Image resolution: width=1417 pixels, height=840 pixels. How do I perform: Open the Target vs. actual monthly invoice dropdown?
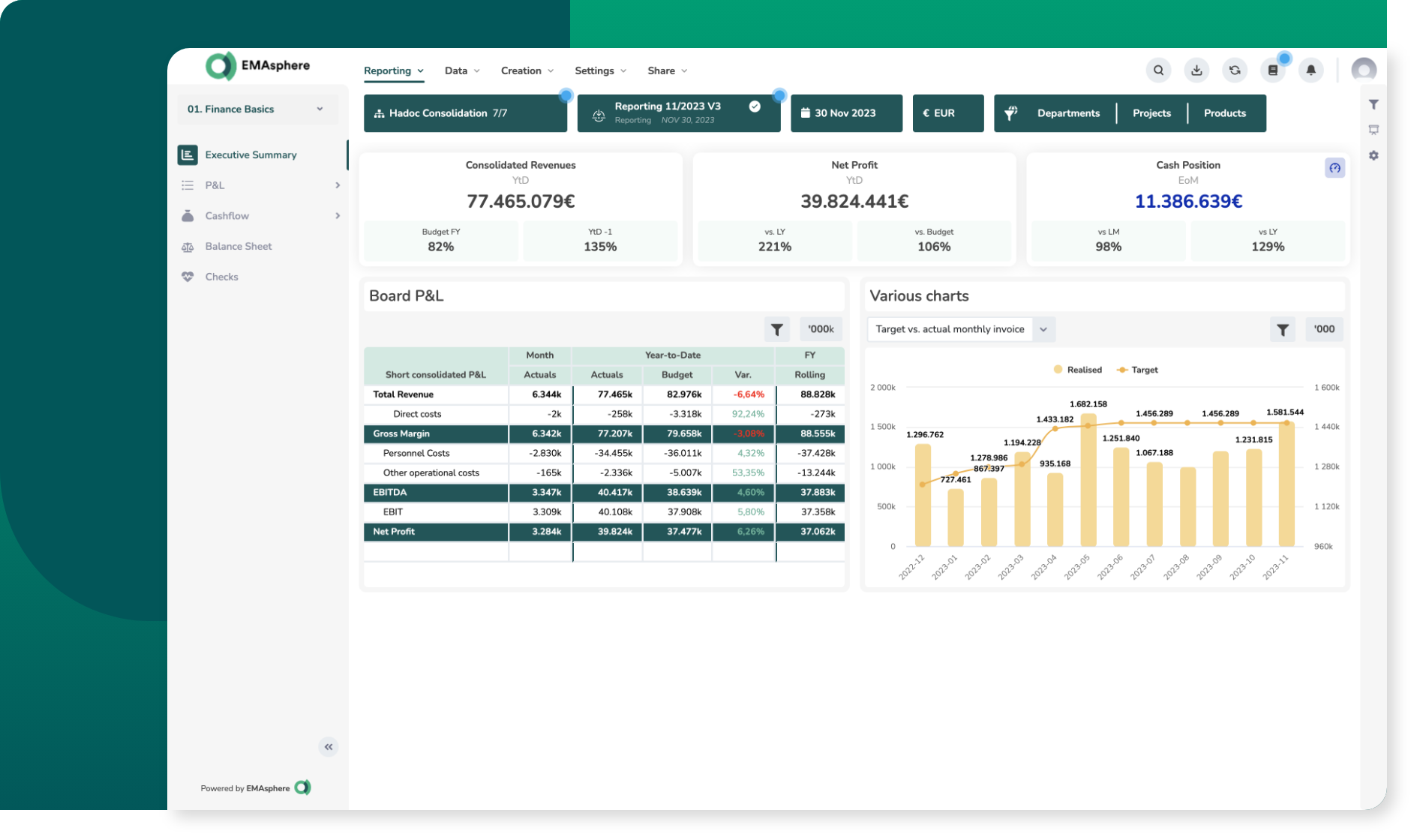(x=1043, y=328)
